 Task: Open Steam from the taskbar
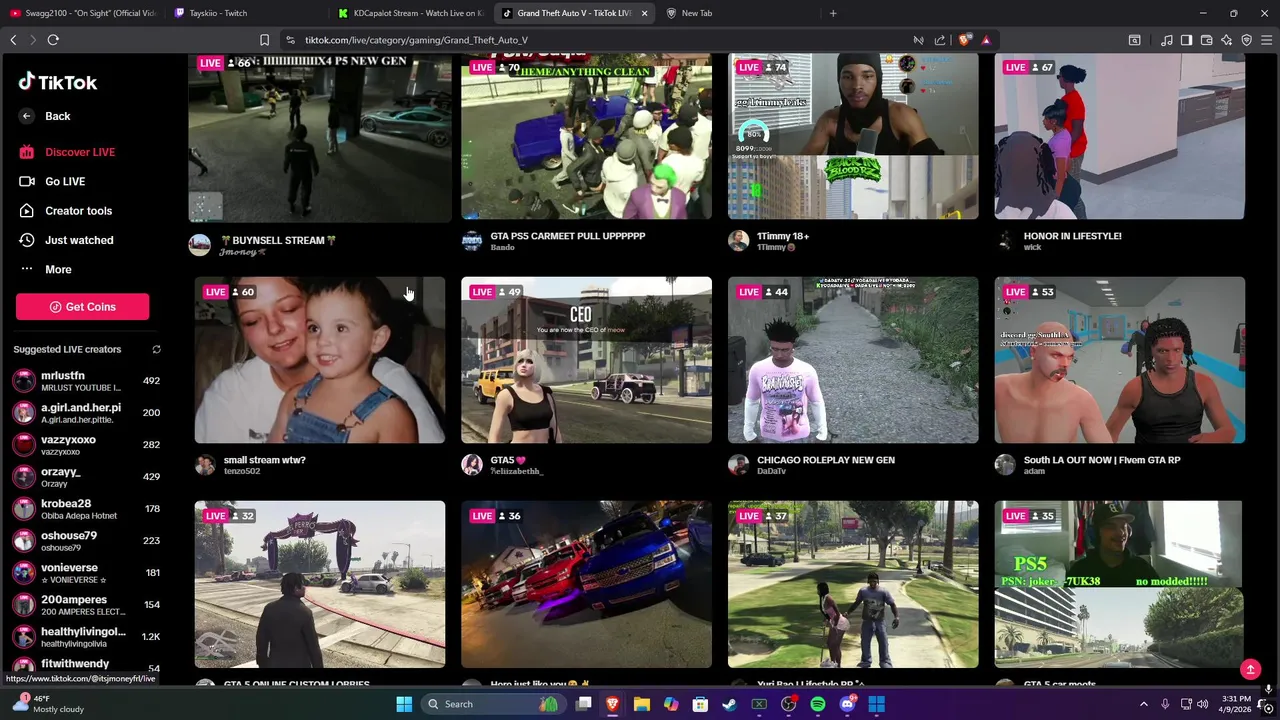coord(730,704)
